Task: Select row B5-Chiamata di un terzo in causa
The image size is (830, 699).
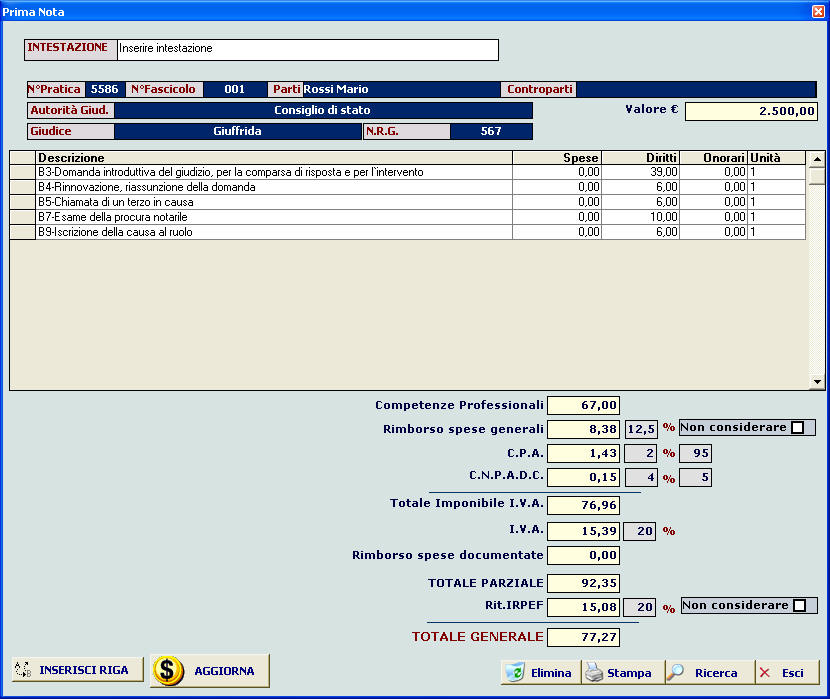Action: tap(408, 202)
